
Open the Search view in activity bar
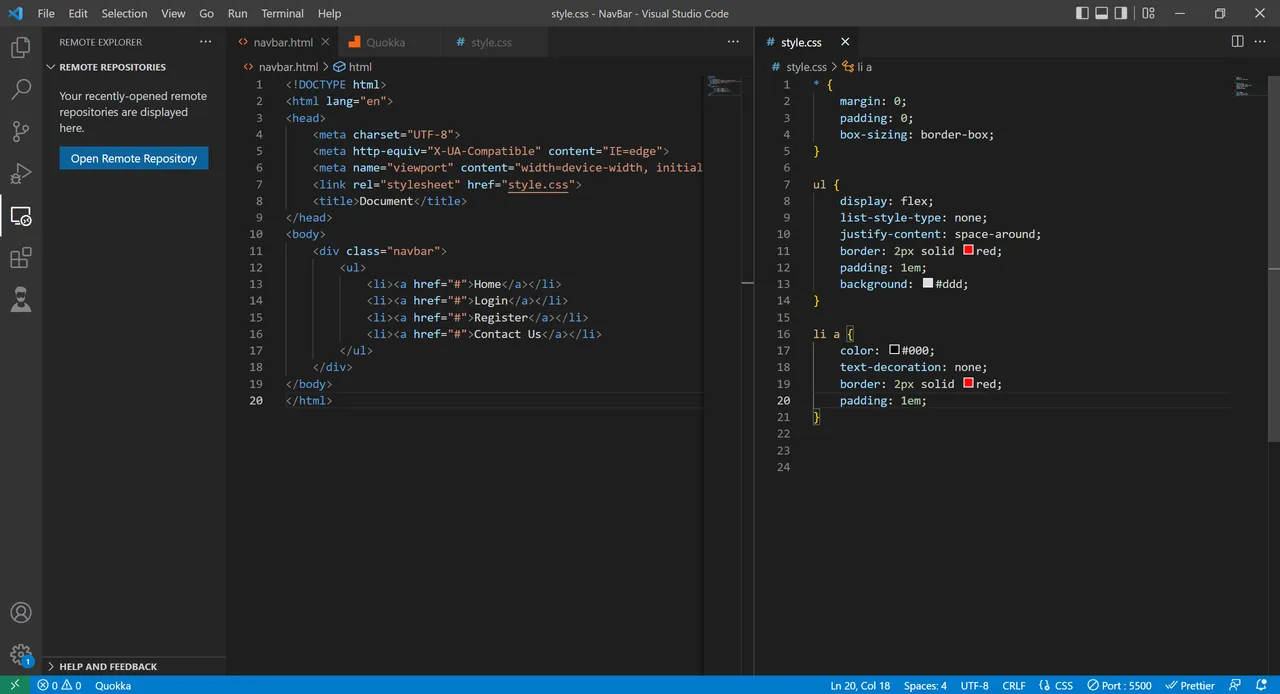point(21,89)
